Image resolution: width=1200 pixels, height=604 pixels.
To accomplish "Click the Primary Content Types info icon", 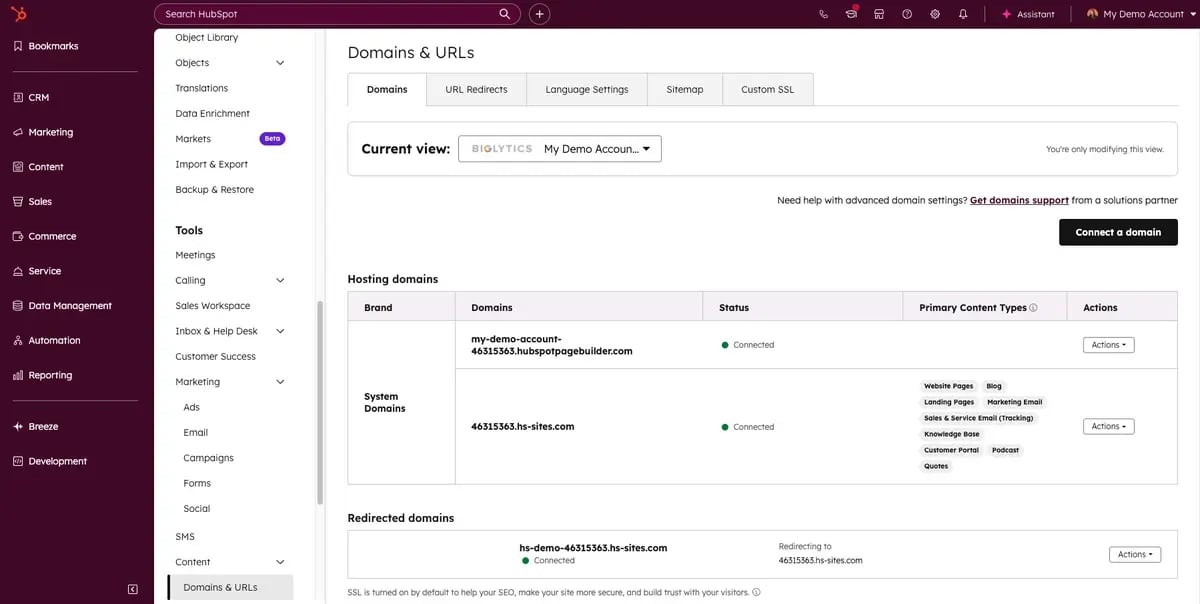I will click(1033, 308).
